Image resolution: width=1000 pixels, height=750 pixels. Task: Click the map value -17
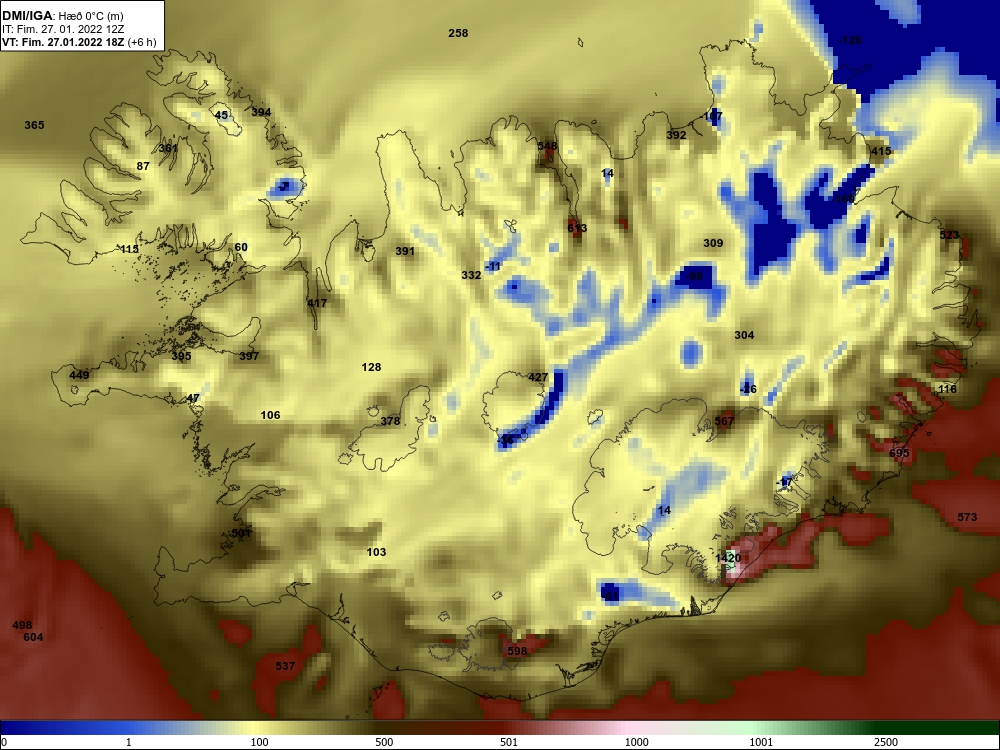click(784, 482)
